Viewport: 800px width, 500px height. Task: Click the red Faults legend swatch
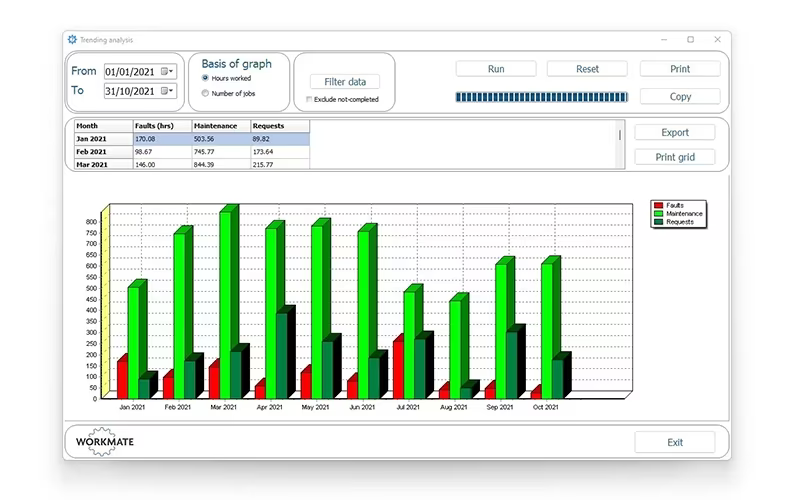point(658,205)
